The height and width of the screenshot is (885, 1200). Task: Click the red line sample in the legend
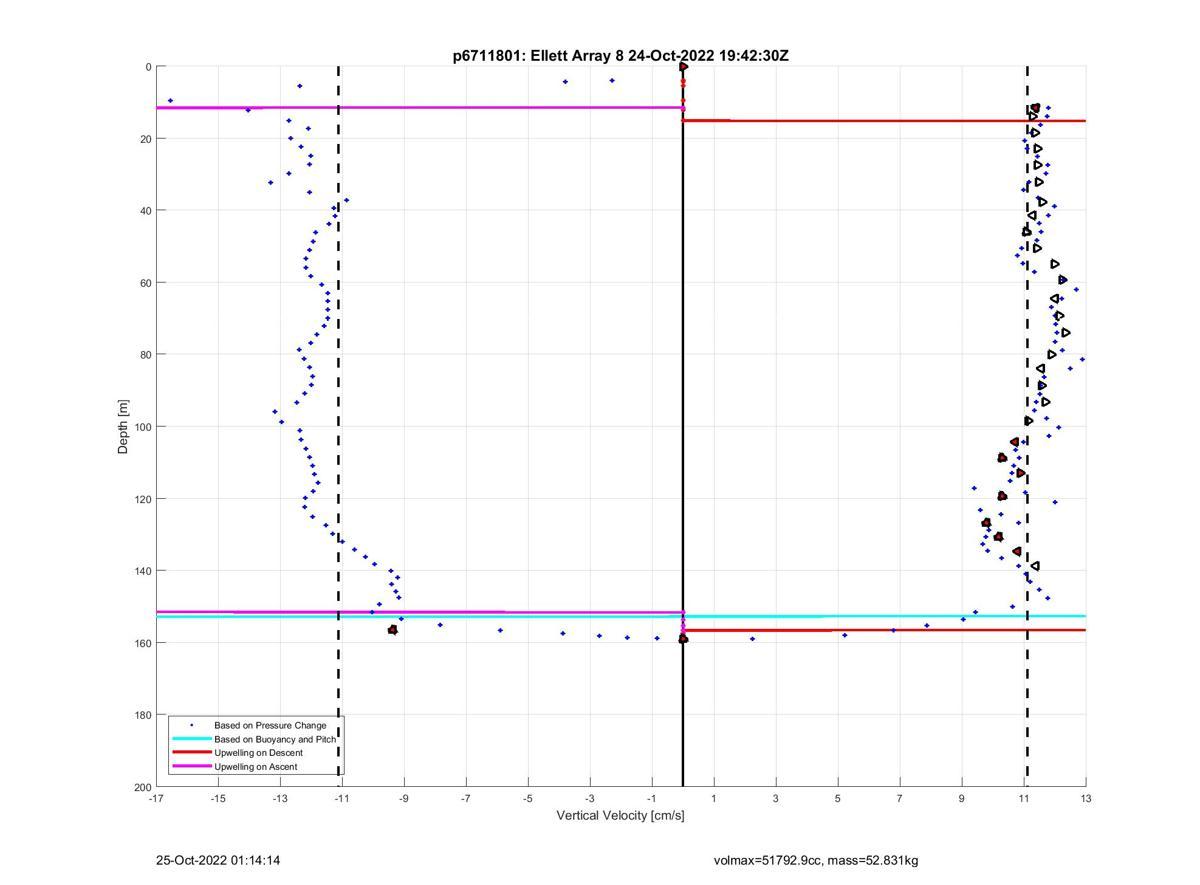click(191, 753)
